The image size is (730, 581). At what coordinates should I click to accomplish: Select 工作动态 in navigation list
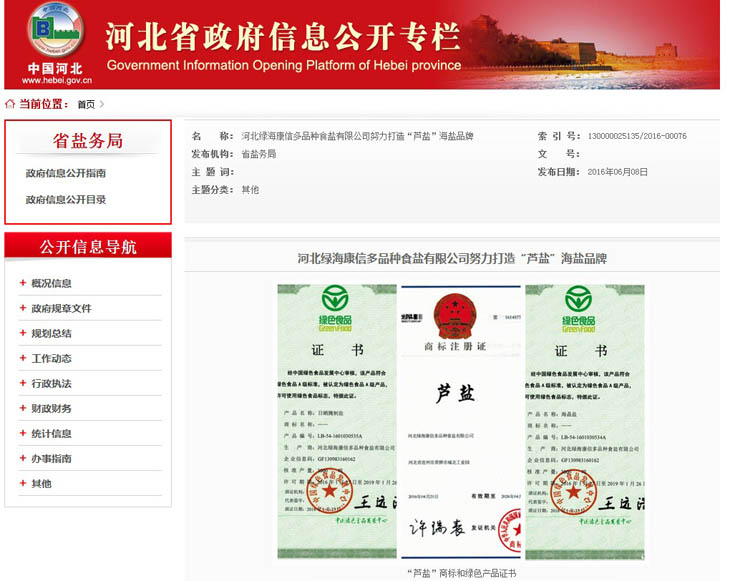click(x=51, y=358)
